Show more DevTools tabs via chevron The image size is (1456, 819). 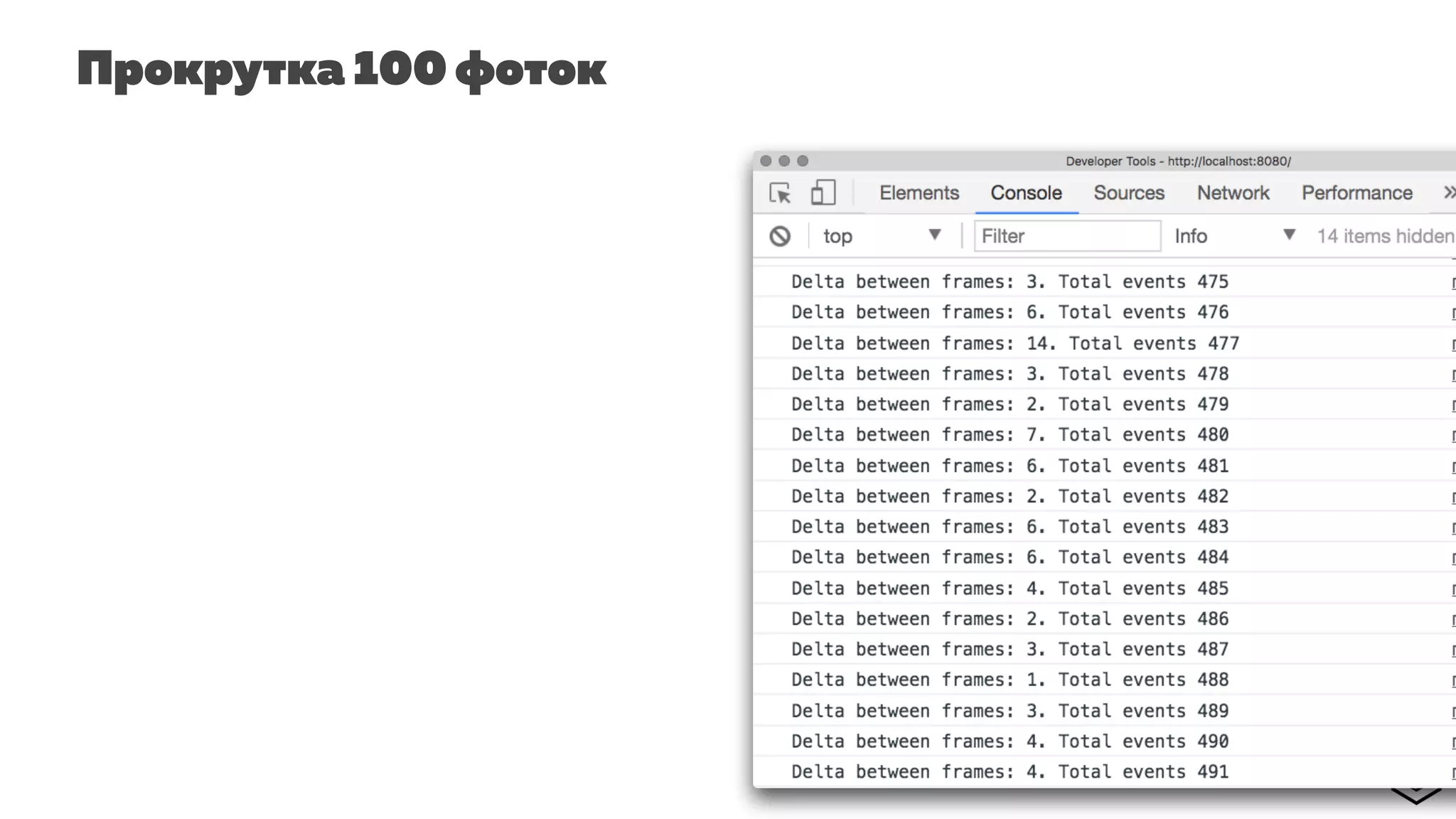click(x=1449, y=193)
